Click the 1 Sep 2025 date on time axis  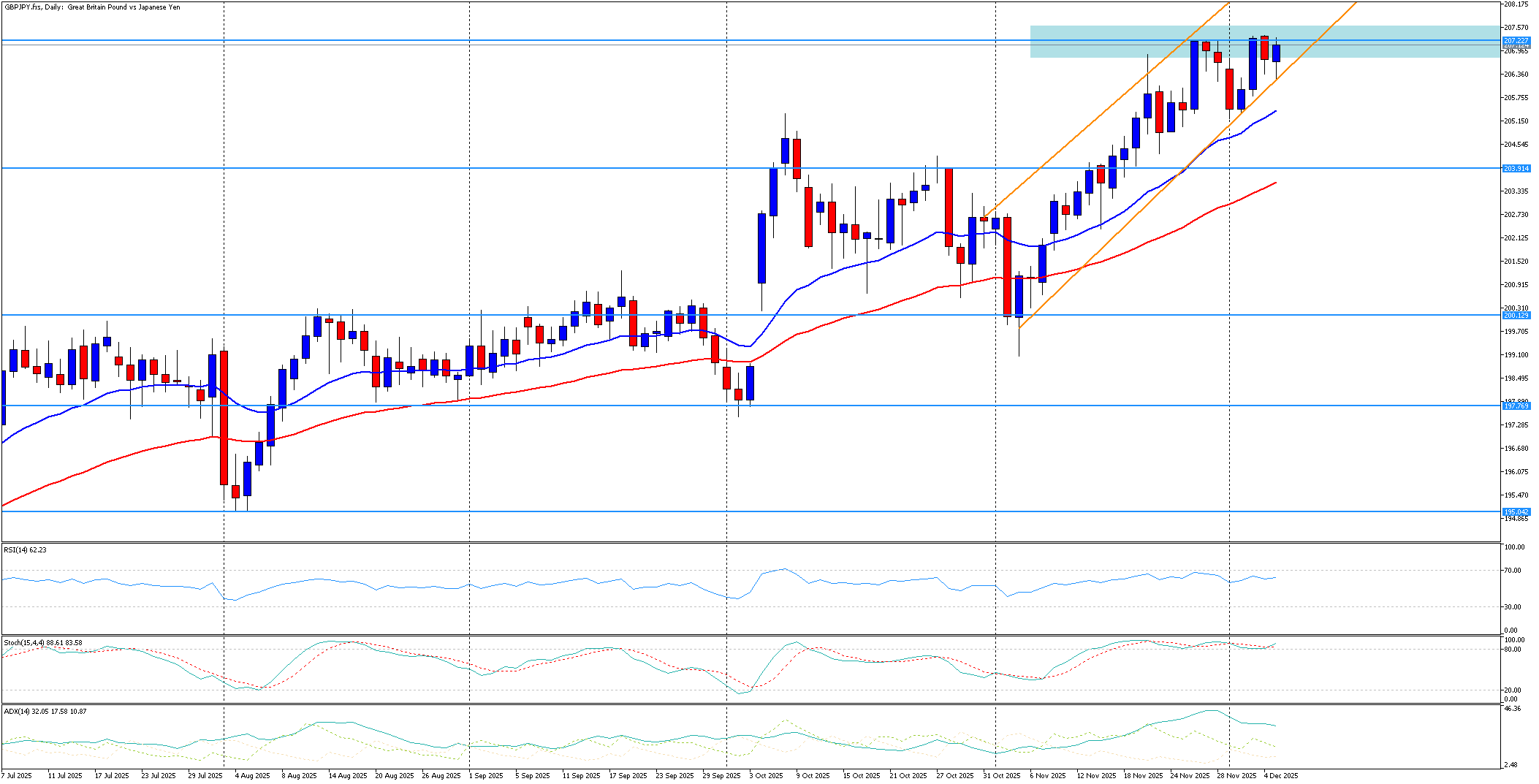[x=486, y=776]
